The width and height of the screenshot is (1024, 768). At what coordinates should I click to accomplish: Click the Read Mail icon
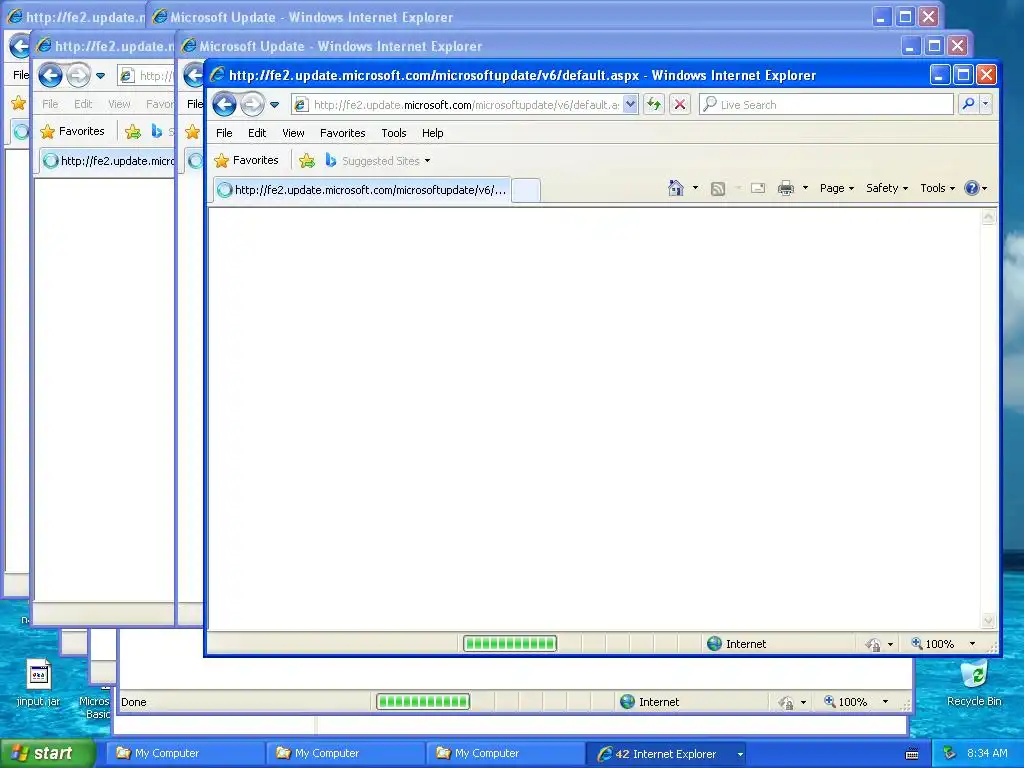758,189
